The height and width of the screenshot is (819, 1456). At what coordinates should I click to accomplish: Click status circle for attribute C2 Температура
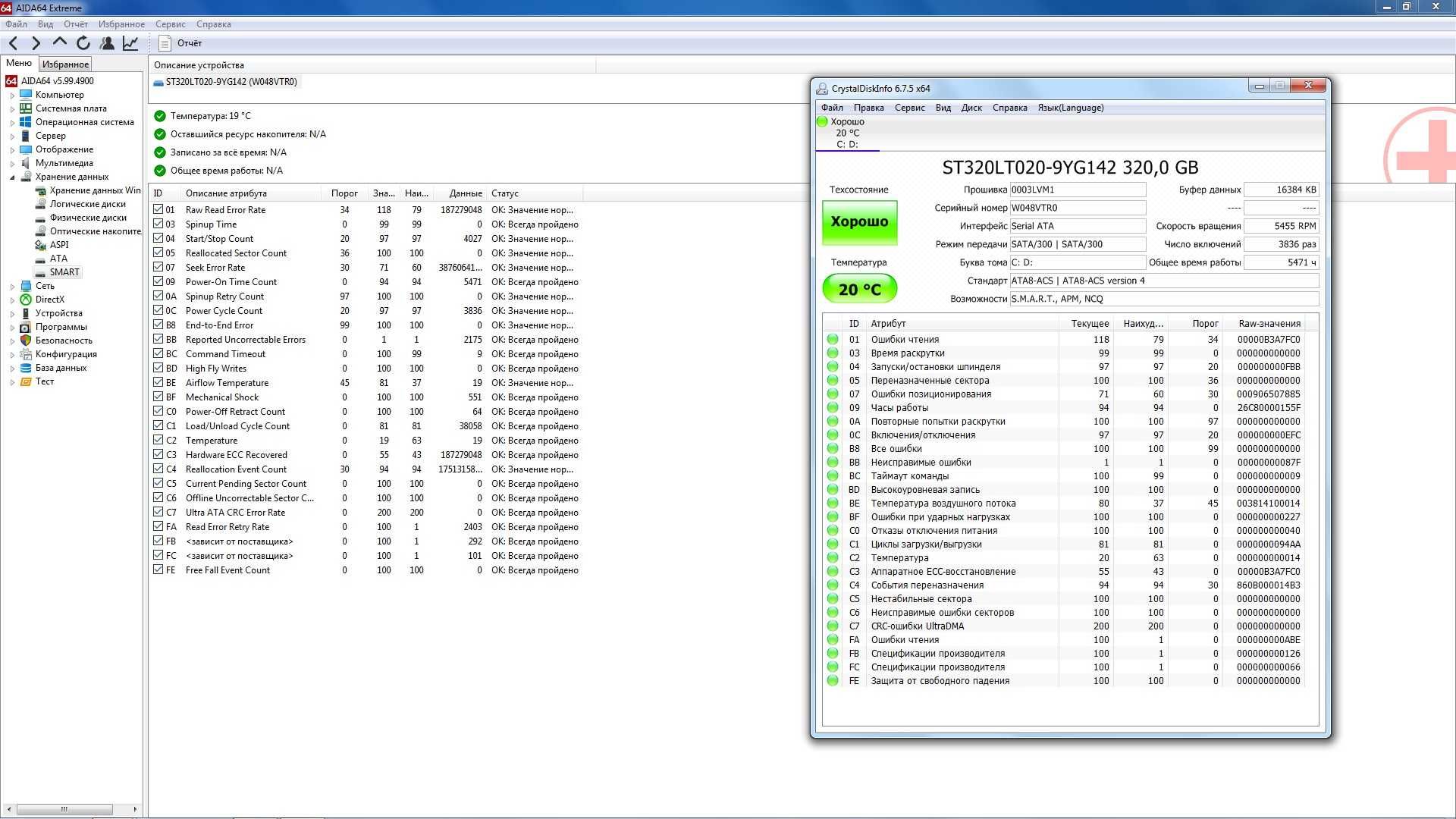point(833,558)
